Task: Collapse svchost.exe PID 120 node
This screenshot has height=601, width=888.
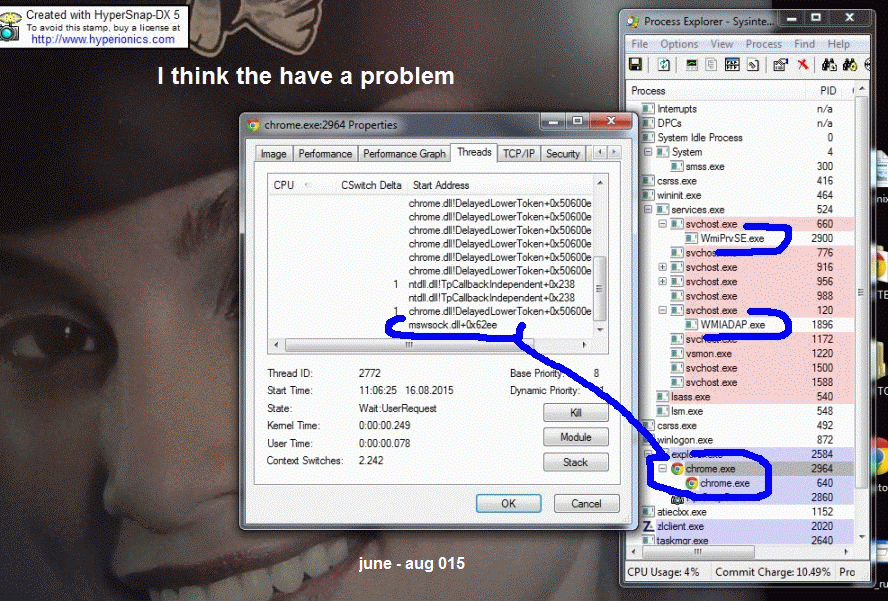Action: tap(663, 310)
